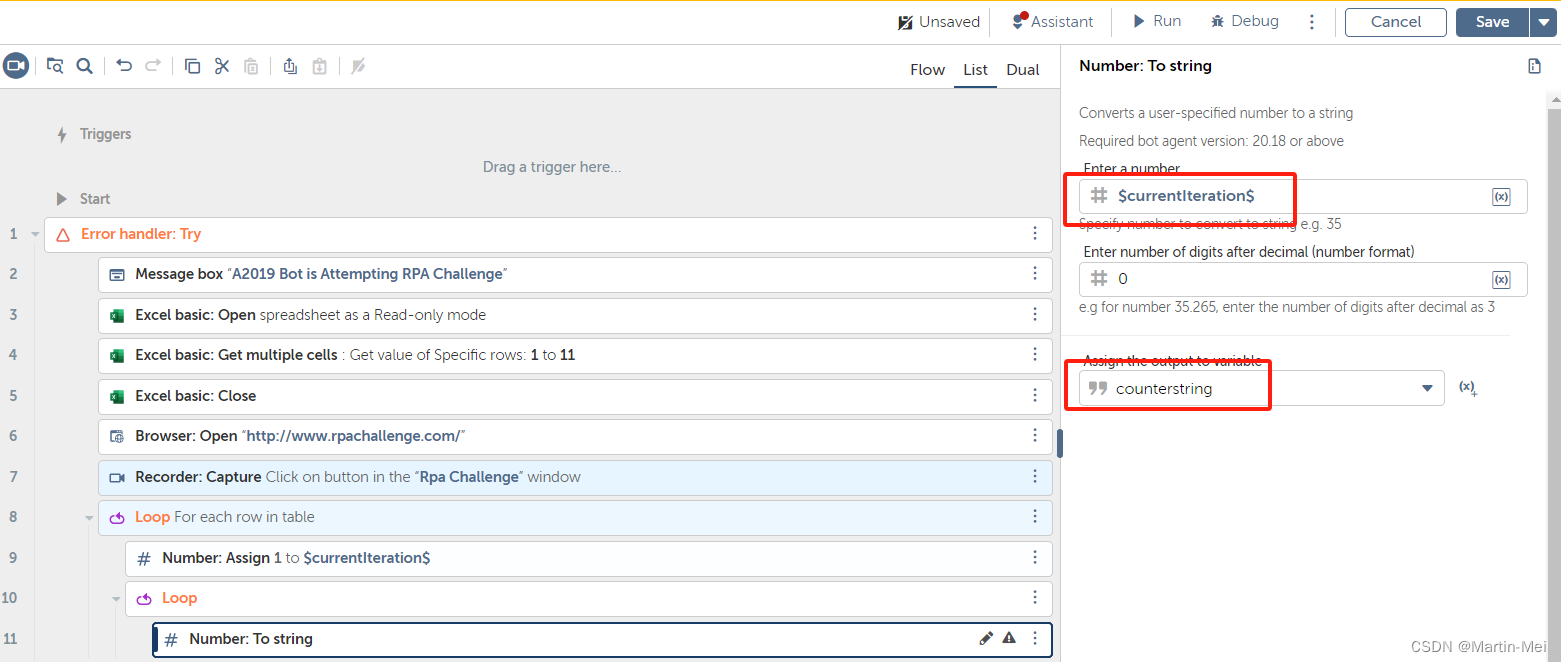
Task: Click the Save button
Action: point(1492,22)
